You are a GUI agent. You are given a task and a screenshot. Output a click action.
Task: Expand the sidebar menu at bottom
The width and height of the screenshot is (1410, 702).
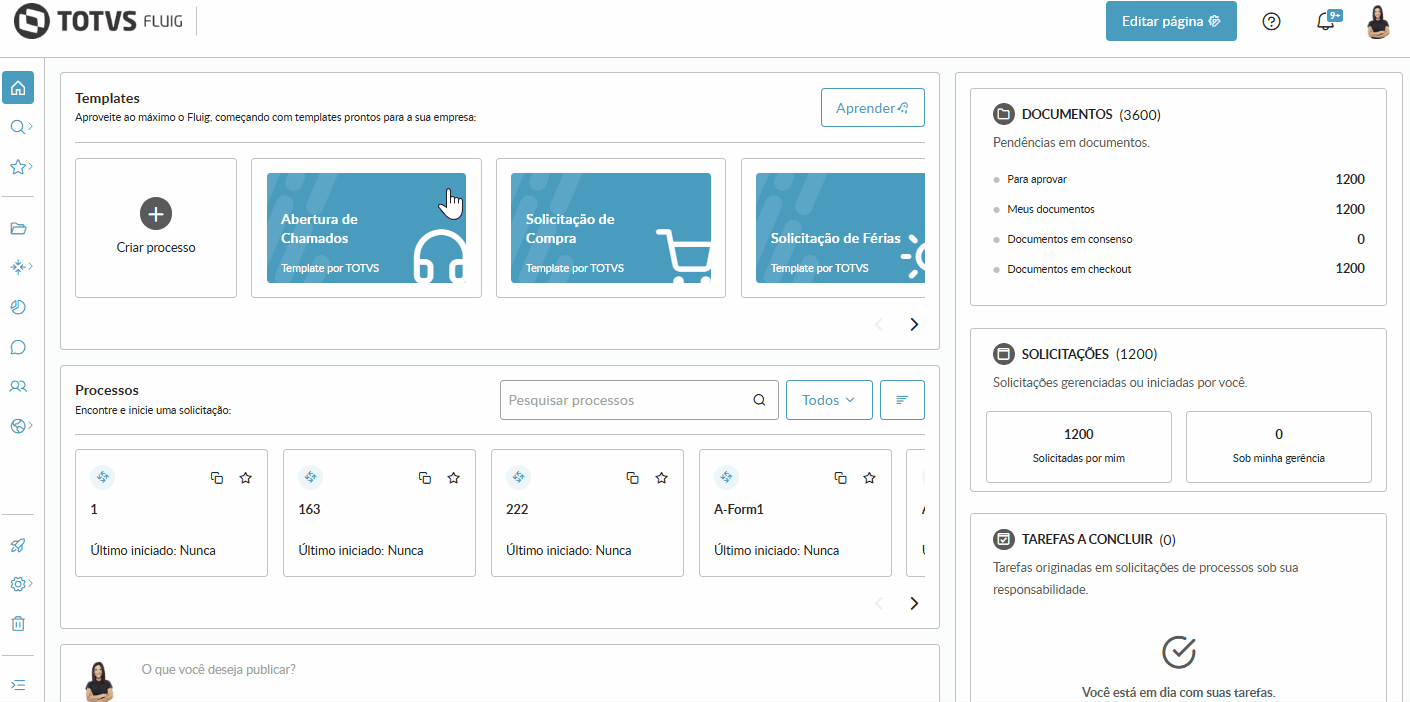point(18,685)
